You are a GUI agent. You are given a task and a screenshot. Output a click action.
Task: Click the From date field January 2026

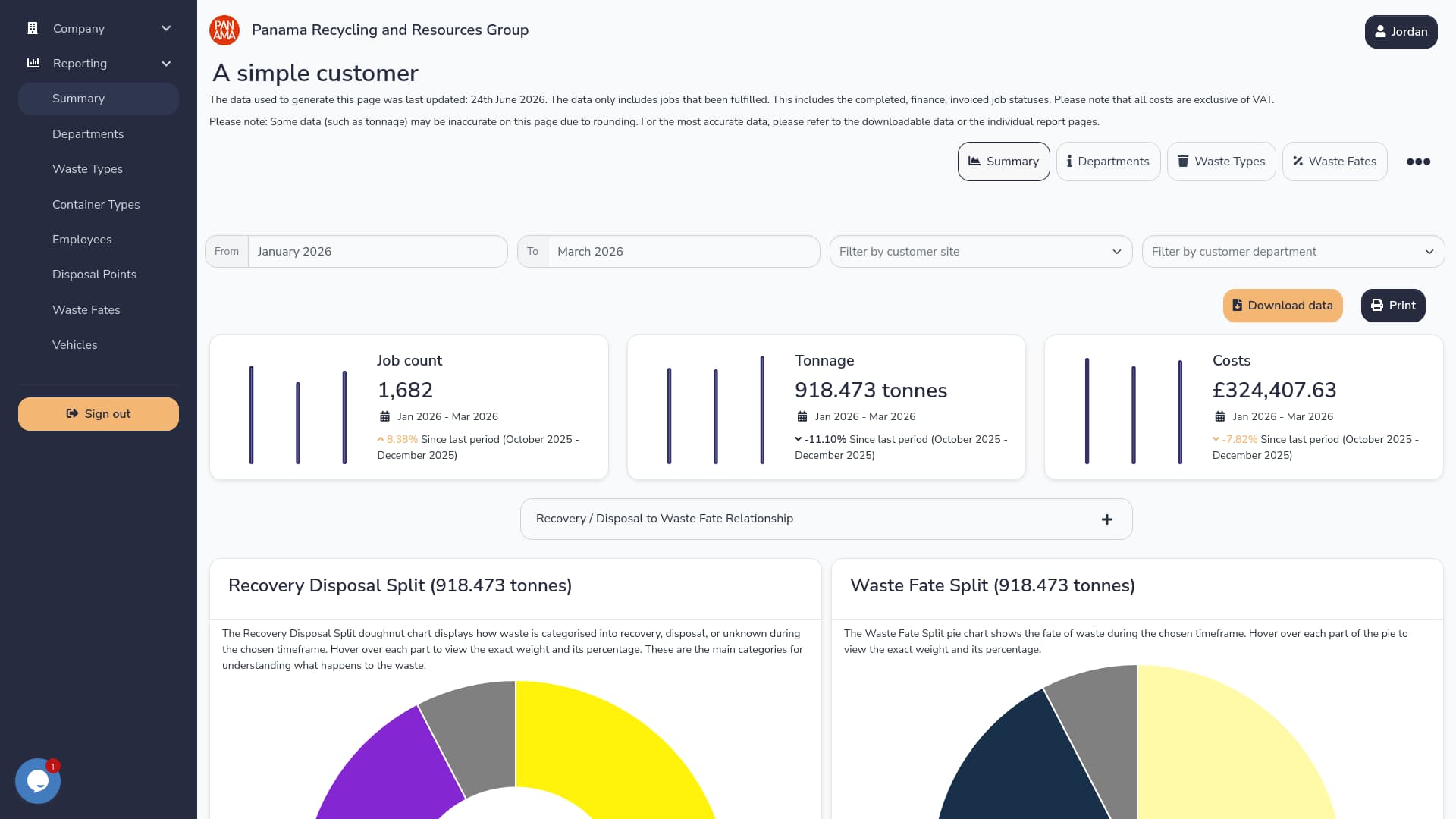click(378, 252)
